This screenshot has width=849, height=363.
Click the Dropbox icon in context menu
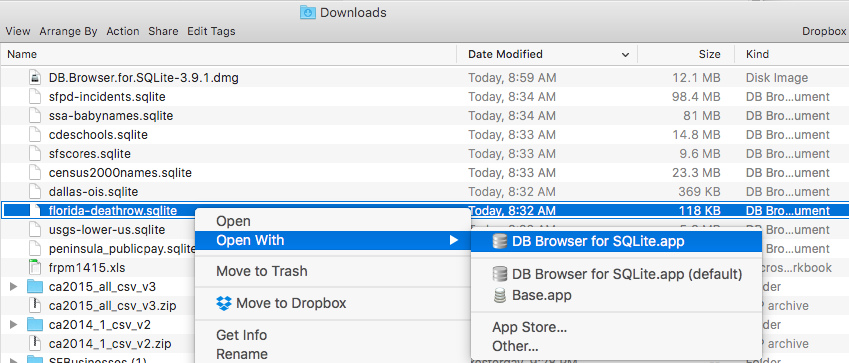point(224,303)
